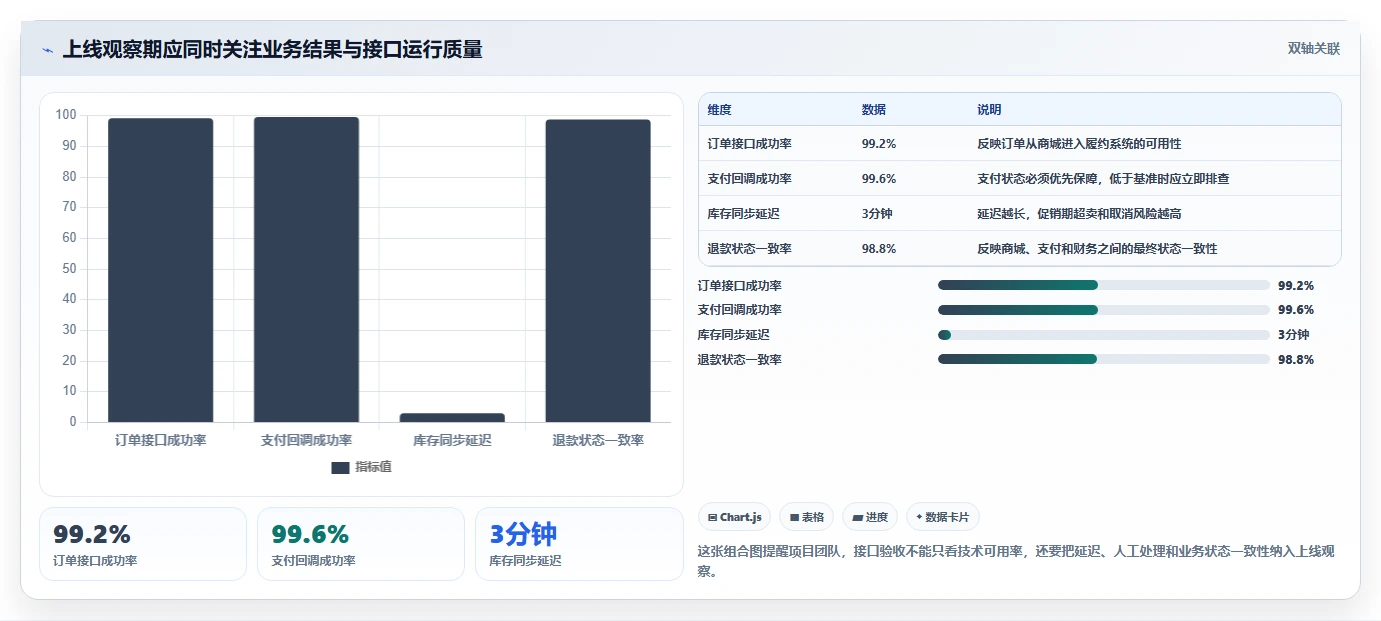Click description 反映订单从商城进入履约系统的可用性
1381x621 pixels.
point(1079,144)
